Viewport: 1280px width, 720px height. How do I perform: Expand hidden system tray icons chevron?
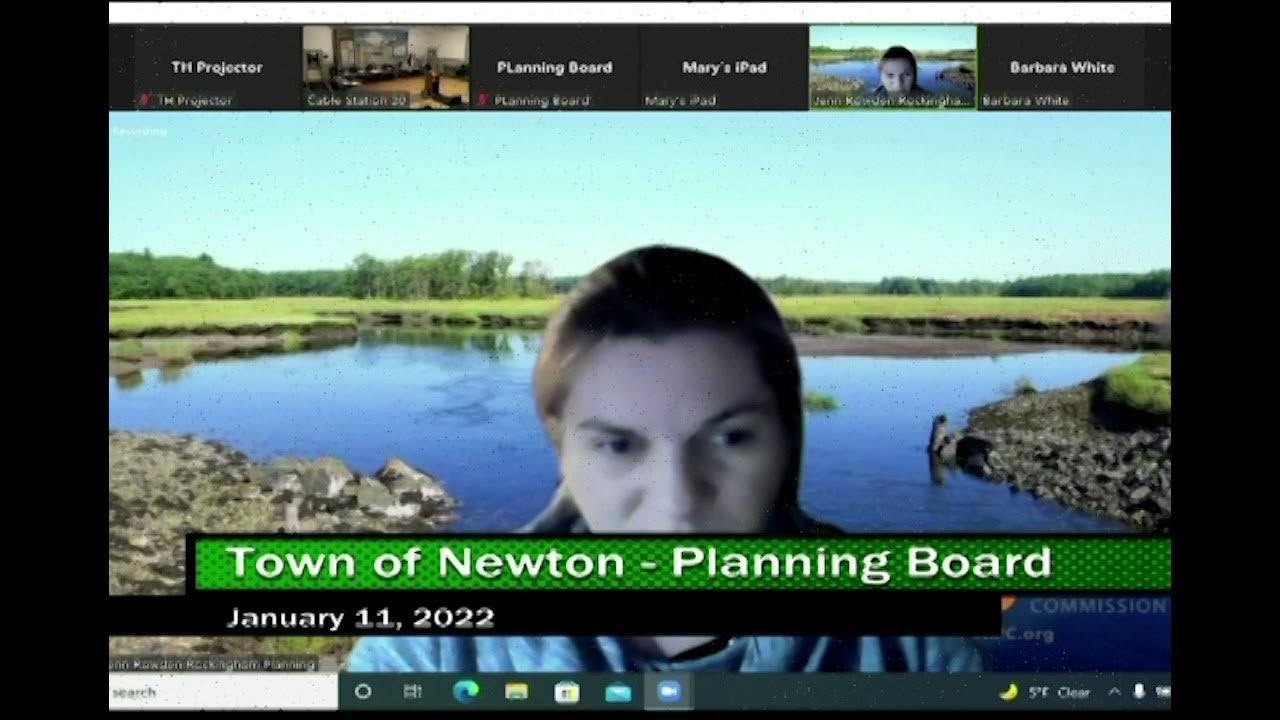pyautogui.click(x=1114, y=692)
